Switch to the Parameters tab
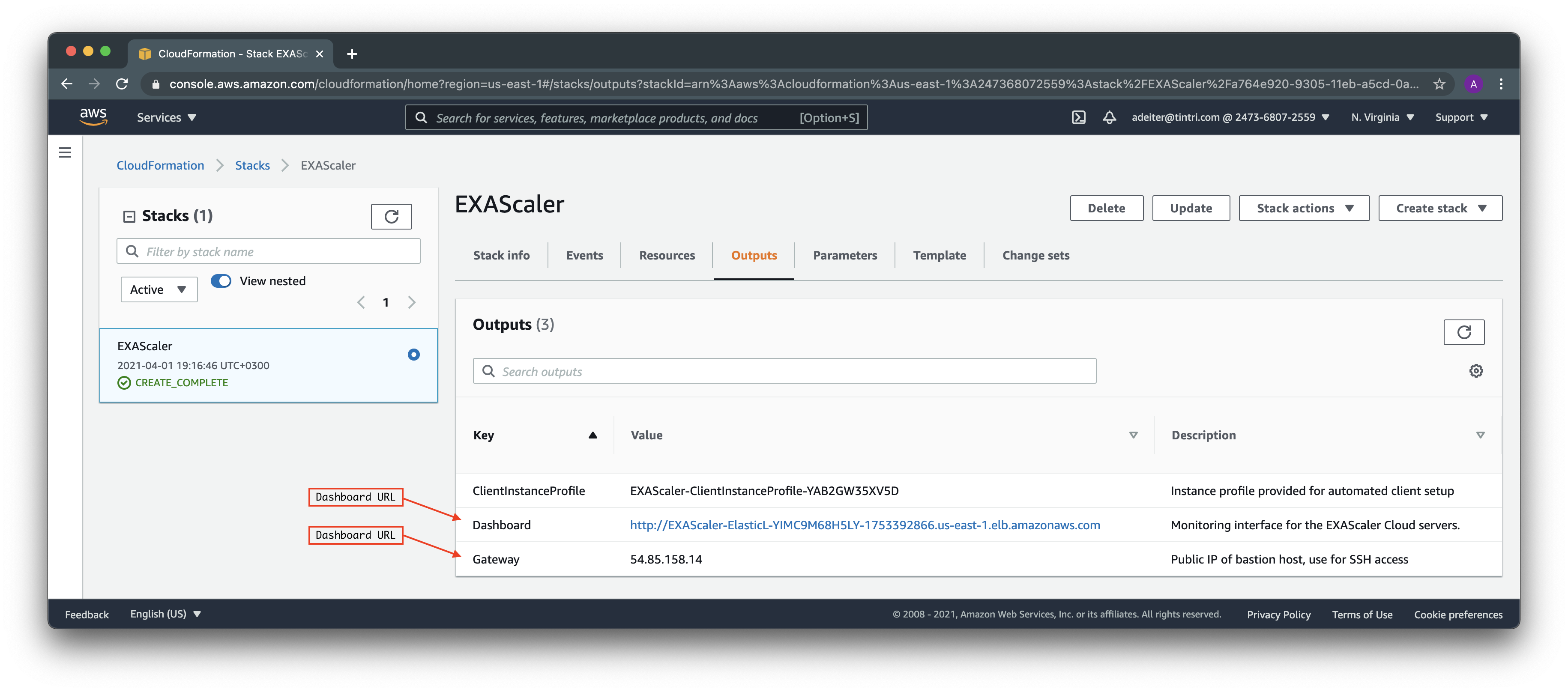Viewport: 1568px width, 692px height. click(x=844, y=256)
